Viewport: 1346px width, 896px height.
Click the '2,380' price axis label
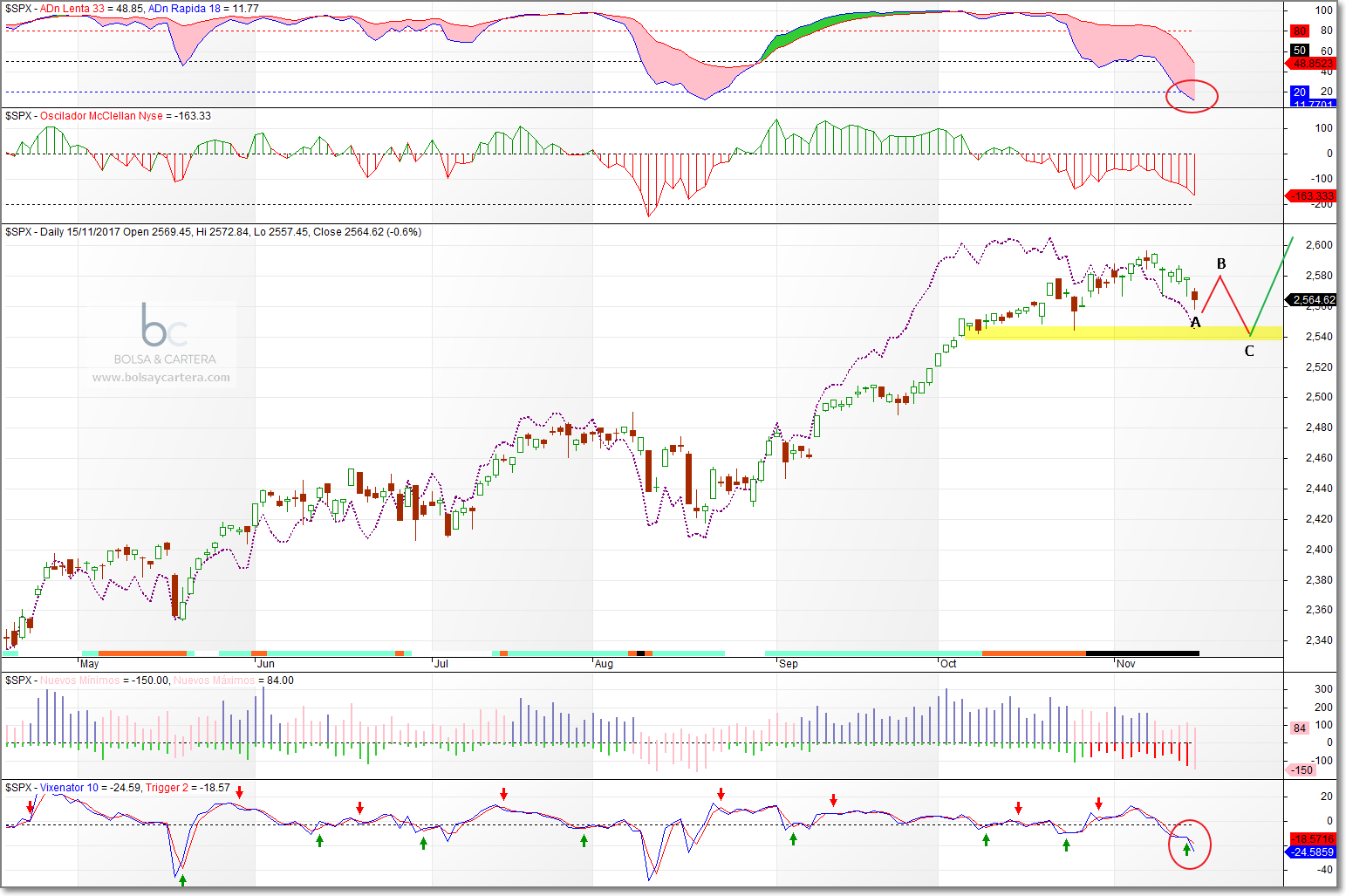tap(1319, 580)
